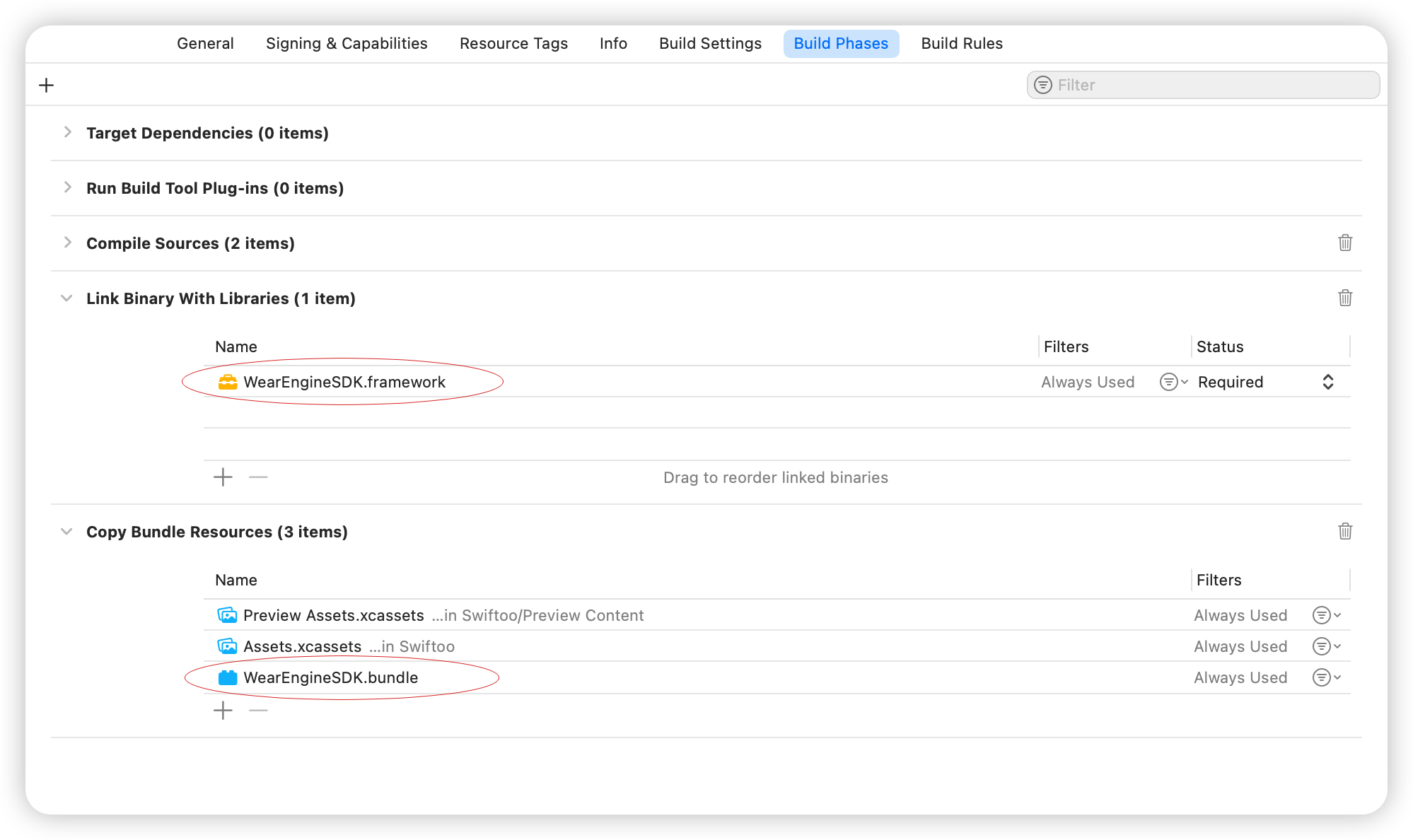Click the WearEngineSDK.framework toolbox icon
Image resolution: width=1413 pixels, height=840 pixels.
click(x=228, y=382)
